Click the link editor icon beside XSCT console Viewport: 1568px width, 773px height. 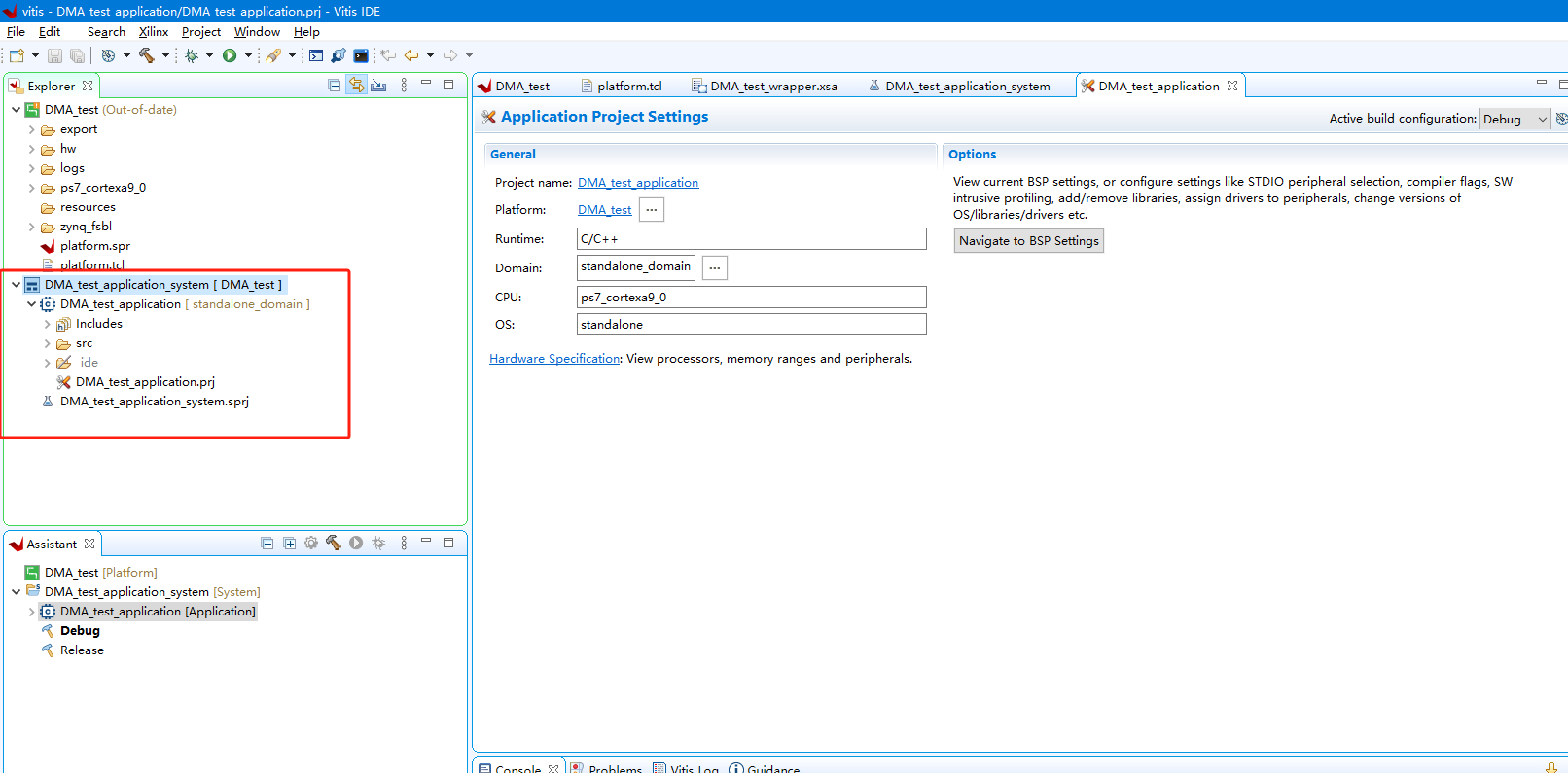click(x=339, y=55)
